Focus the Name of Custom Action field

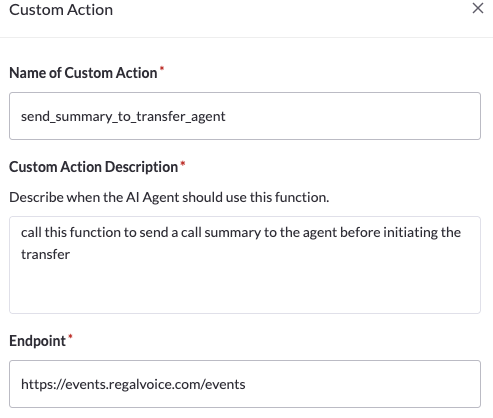point(245,116)
